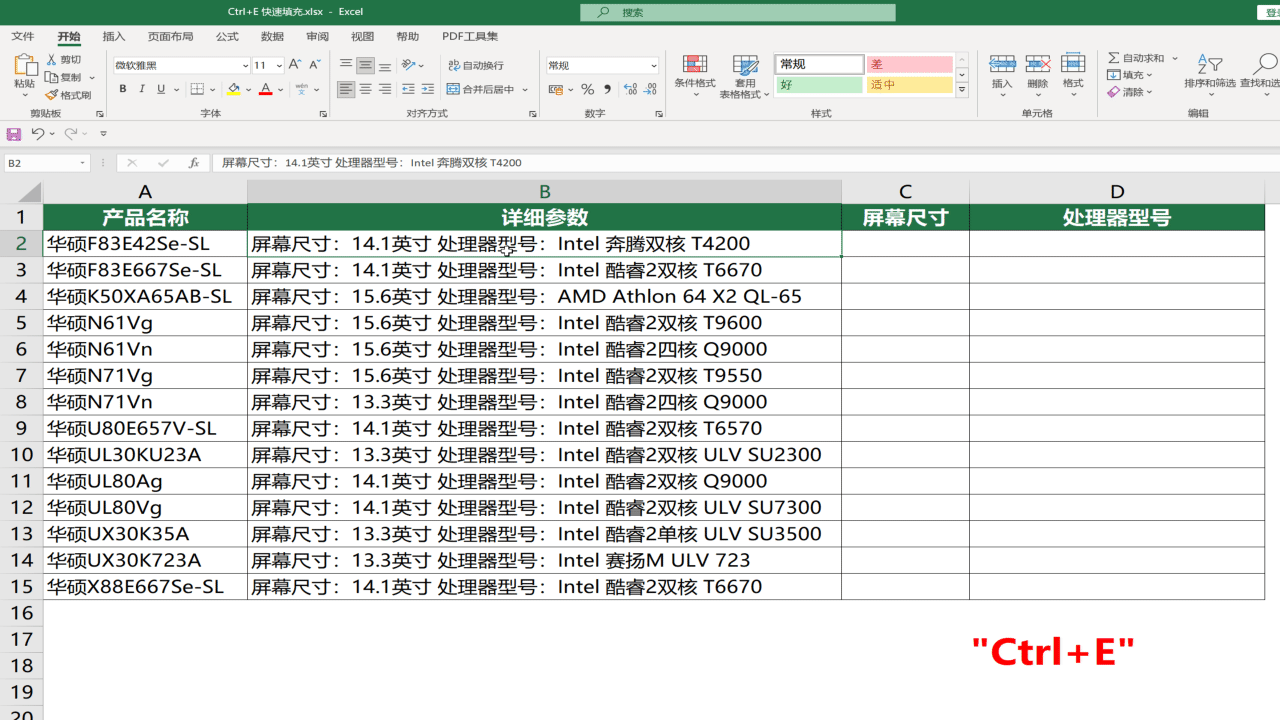Image resolution: width=1280 pixels, height=720 pixels.
Task: Switch to the 数据 (Data) tab
Action: [272, 36]
